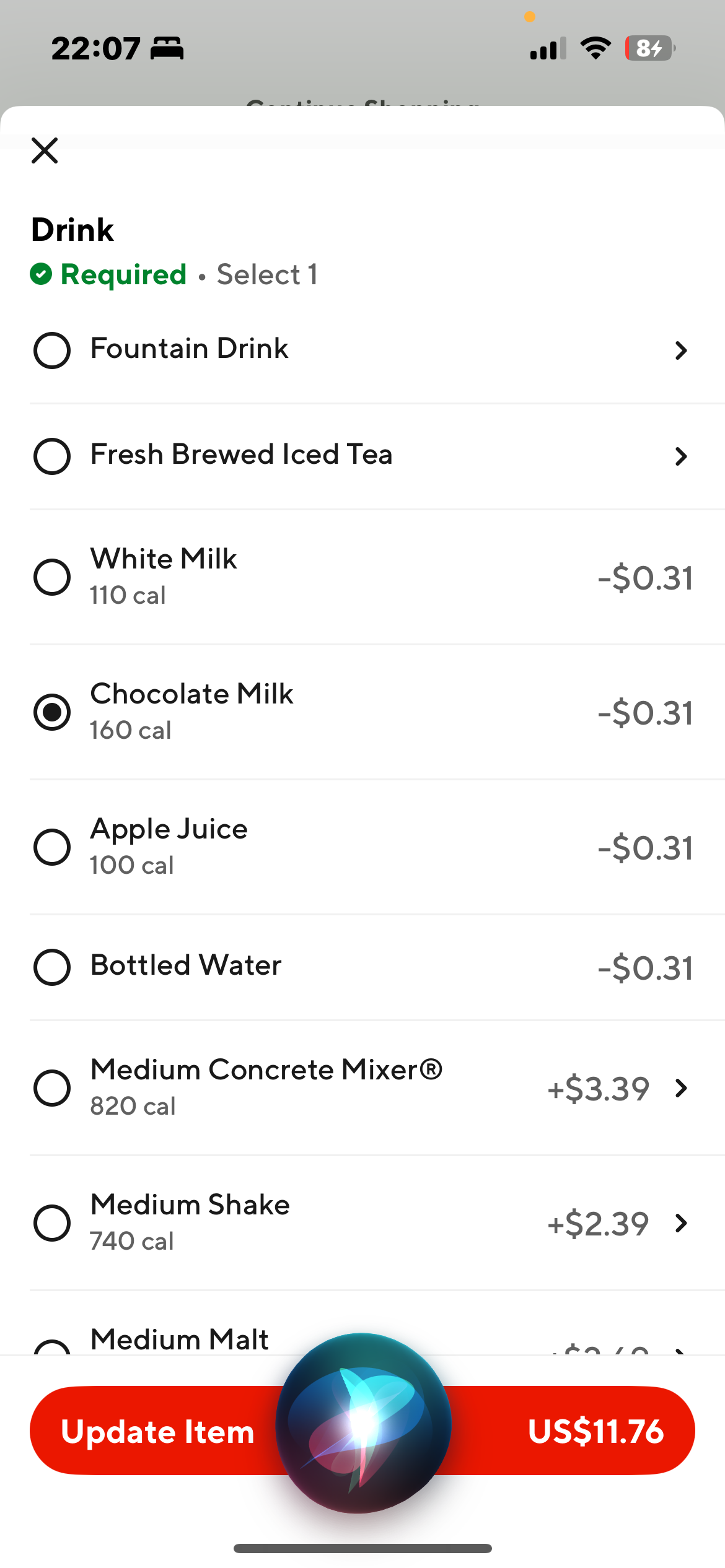Open Medium Shake flavor chevron

pyautogui.click(x=681, y=1223)
